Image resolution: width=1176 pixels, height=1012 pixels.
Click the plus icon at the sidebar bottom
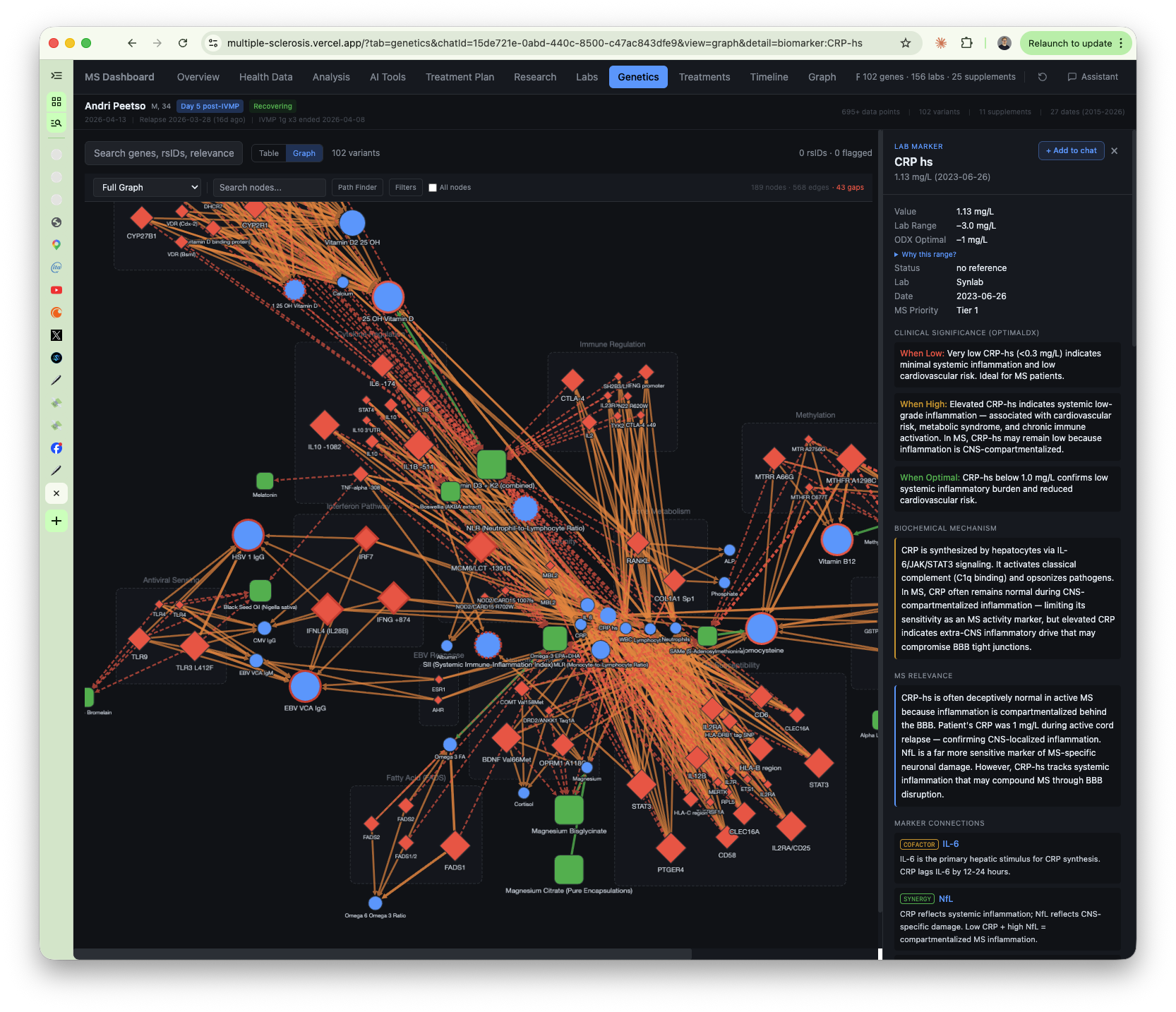tap(56, 521)
